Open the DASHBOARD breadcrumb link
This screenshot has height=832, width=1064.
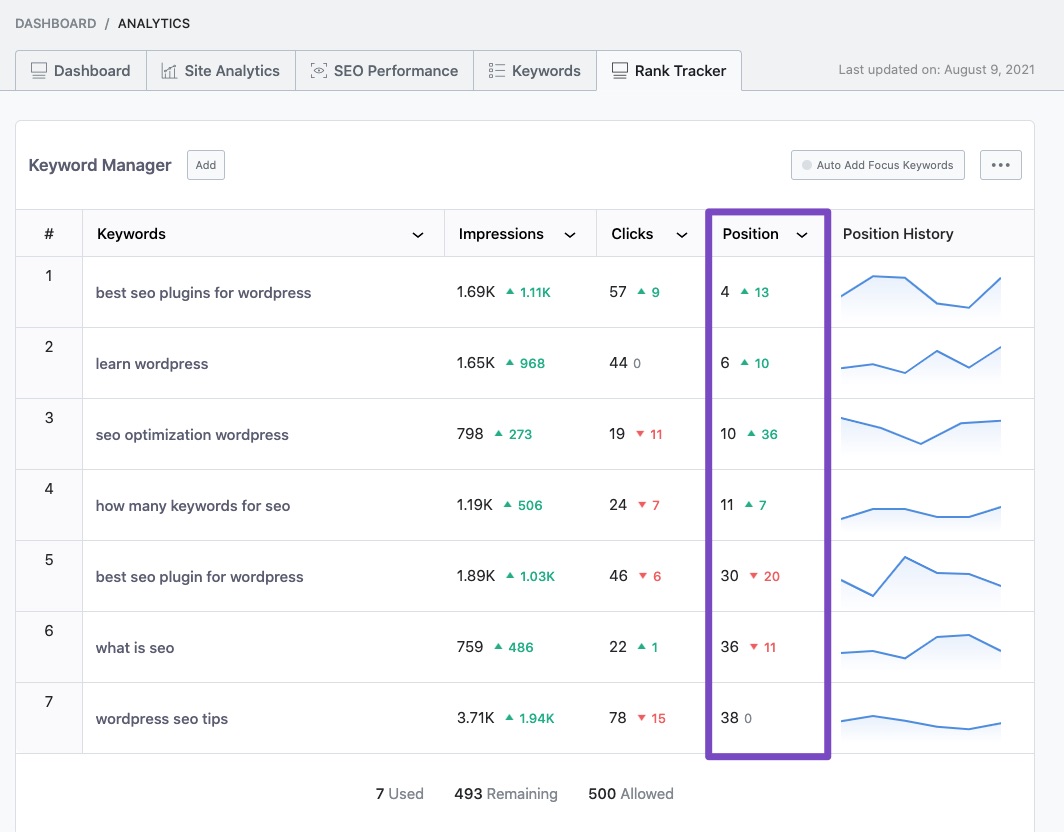pyautogui.click(x=53, y=23)
